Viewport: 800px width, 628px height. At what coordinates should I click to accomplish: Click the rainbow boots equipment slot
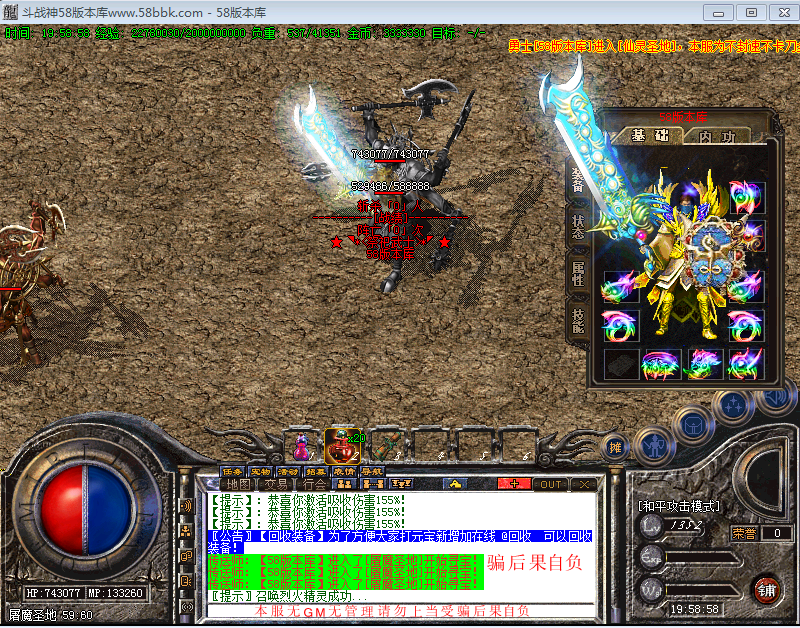coord(704,364)
